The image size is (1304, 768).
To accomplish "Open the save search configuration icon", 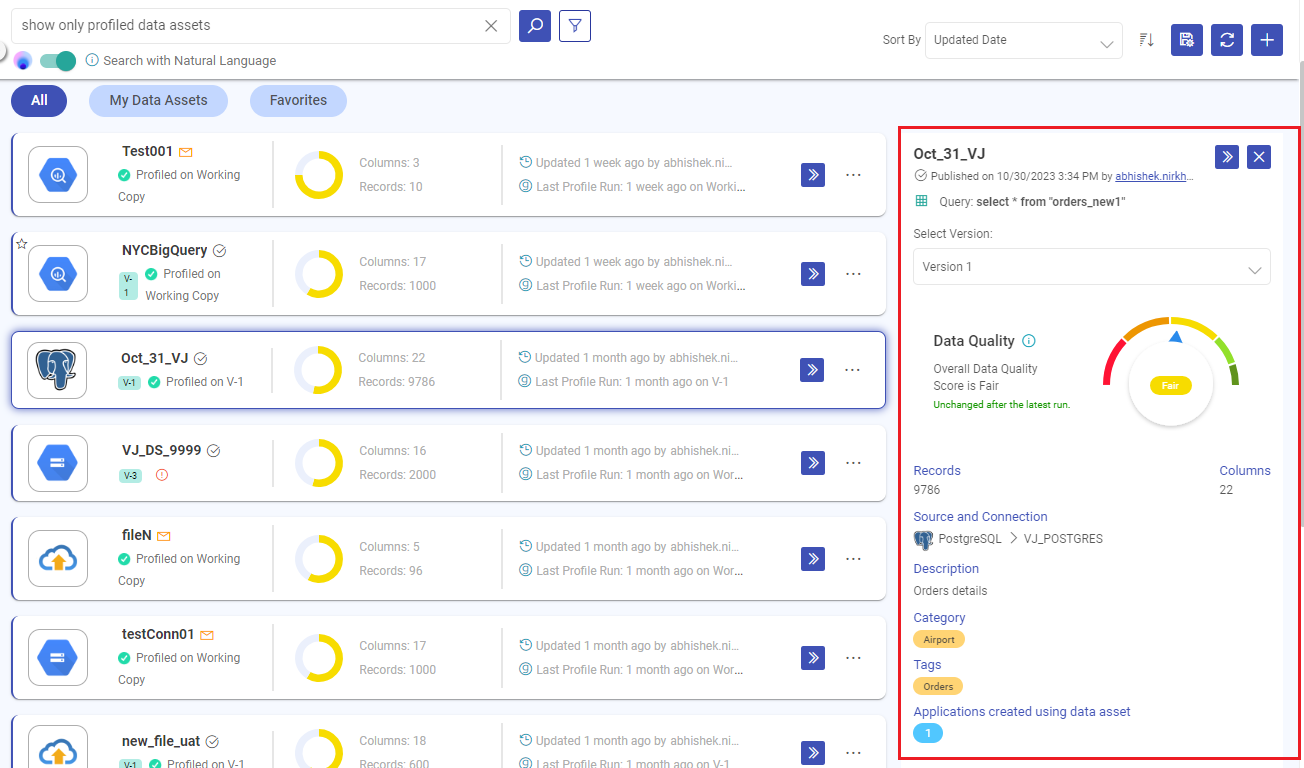I will click(1186, 40).
